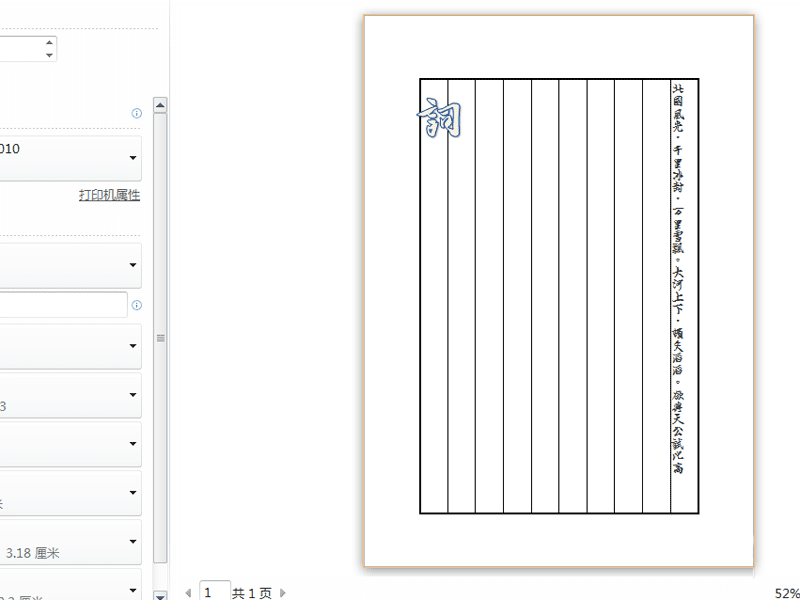Open the settings dropdown directly above the margins dropdown

coord(70,493)
